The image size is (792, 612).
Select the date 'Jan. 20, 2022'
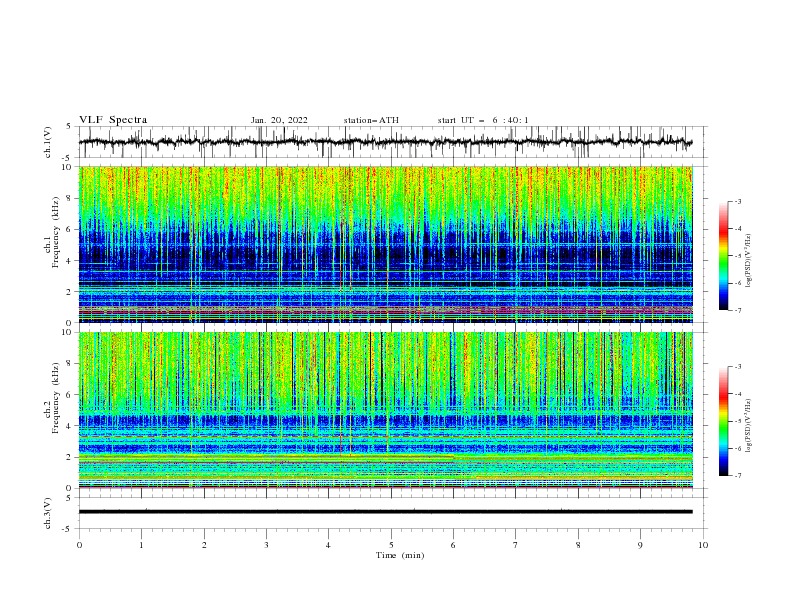tap(279, 120)
